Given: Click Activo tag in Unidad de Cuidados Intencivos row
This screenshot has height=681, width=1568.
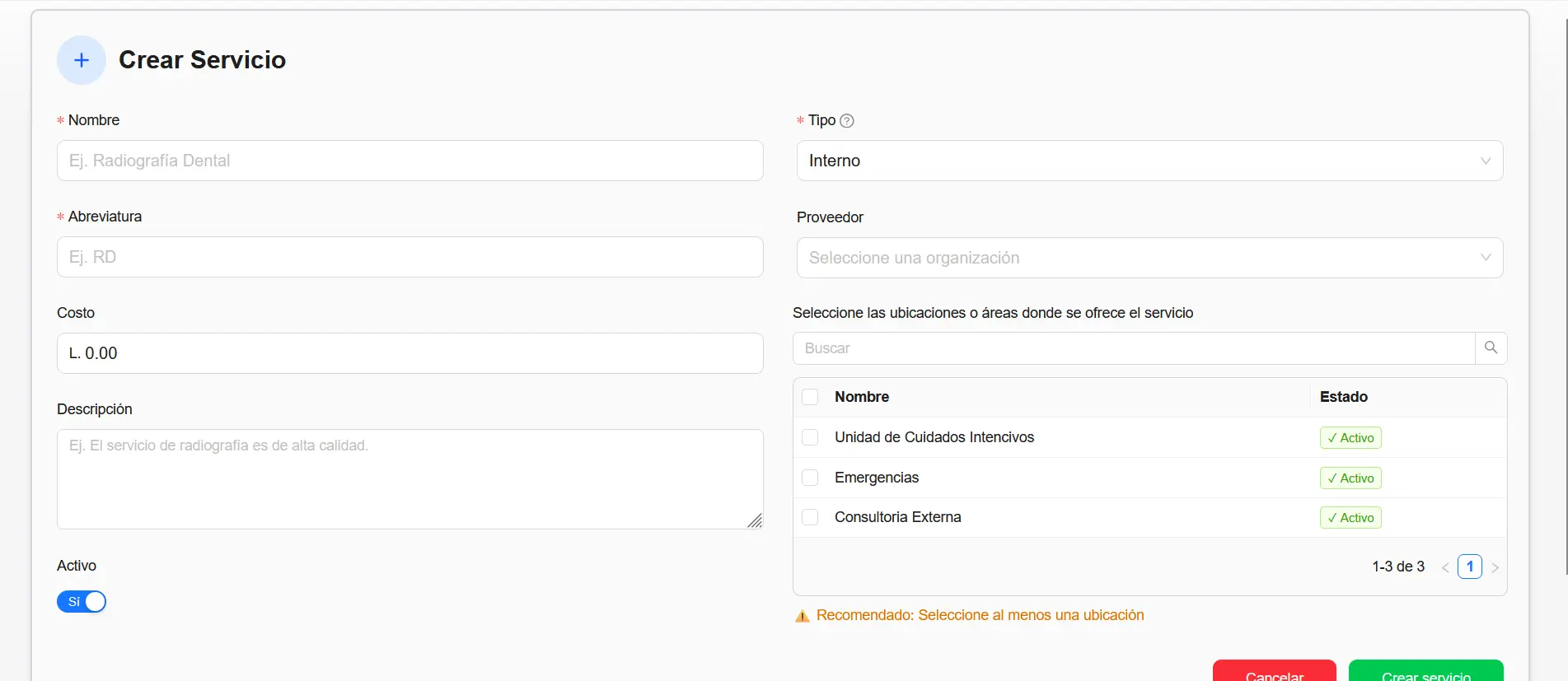Looking at the screenshot, I should (x=1350, y=438).
